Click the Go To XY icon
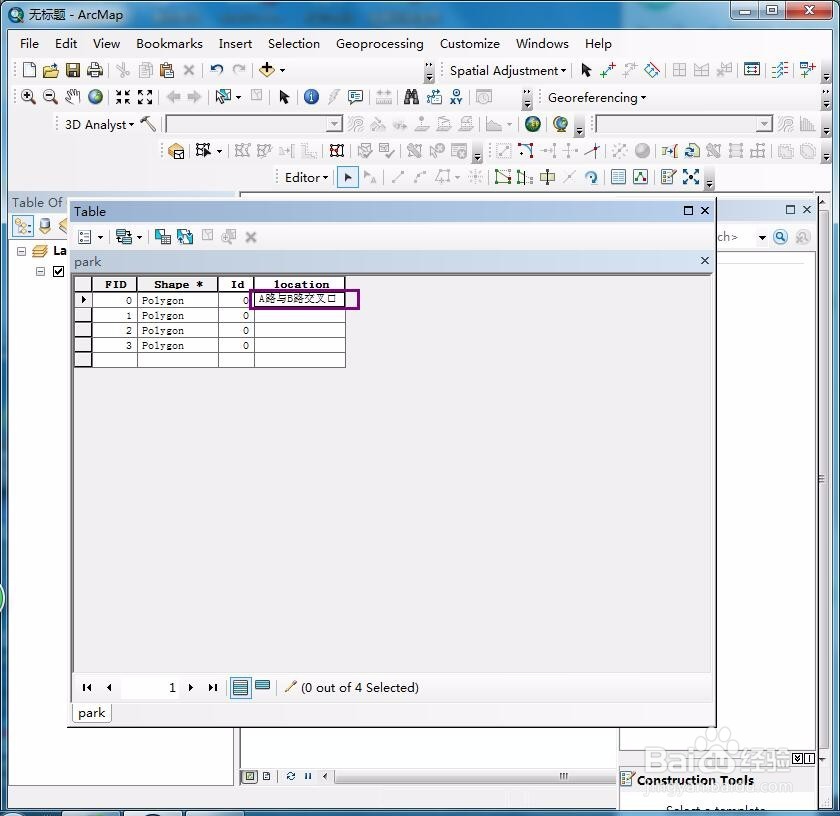 click(456, 97)
